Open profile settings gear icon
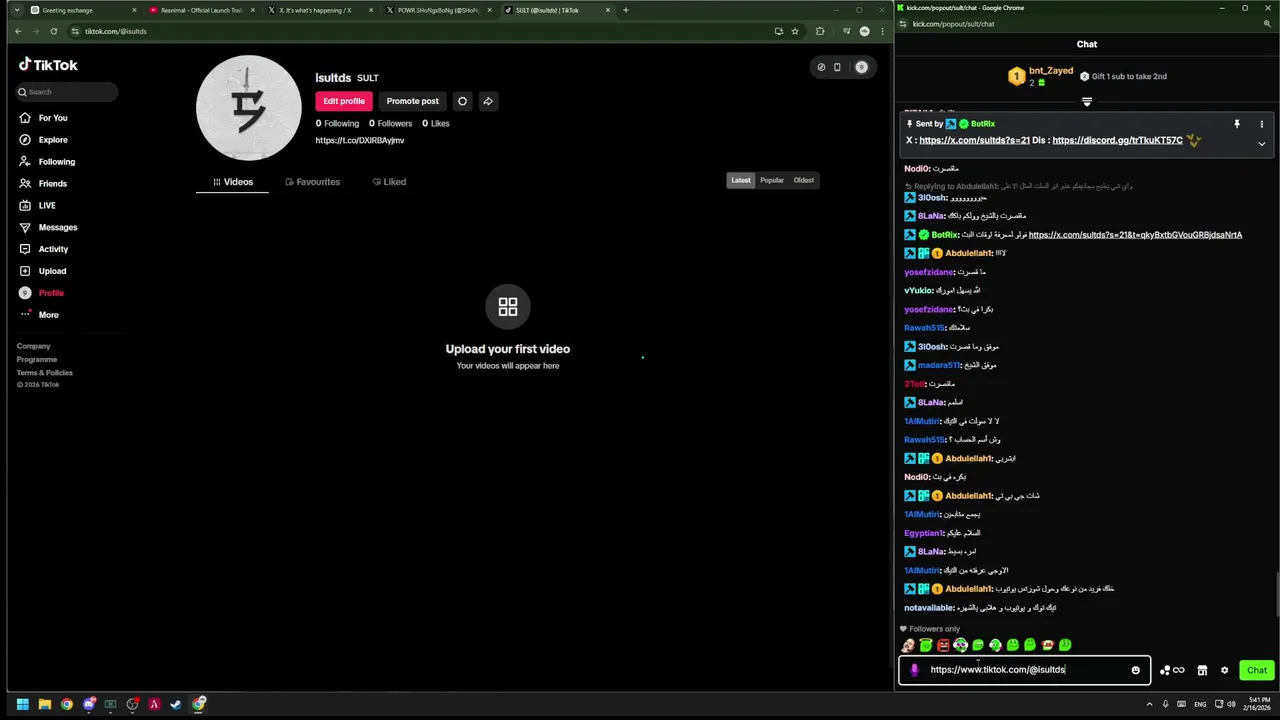The width and height of the screenshot is (1280, 720). 462,101
